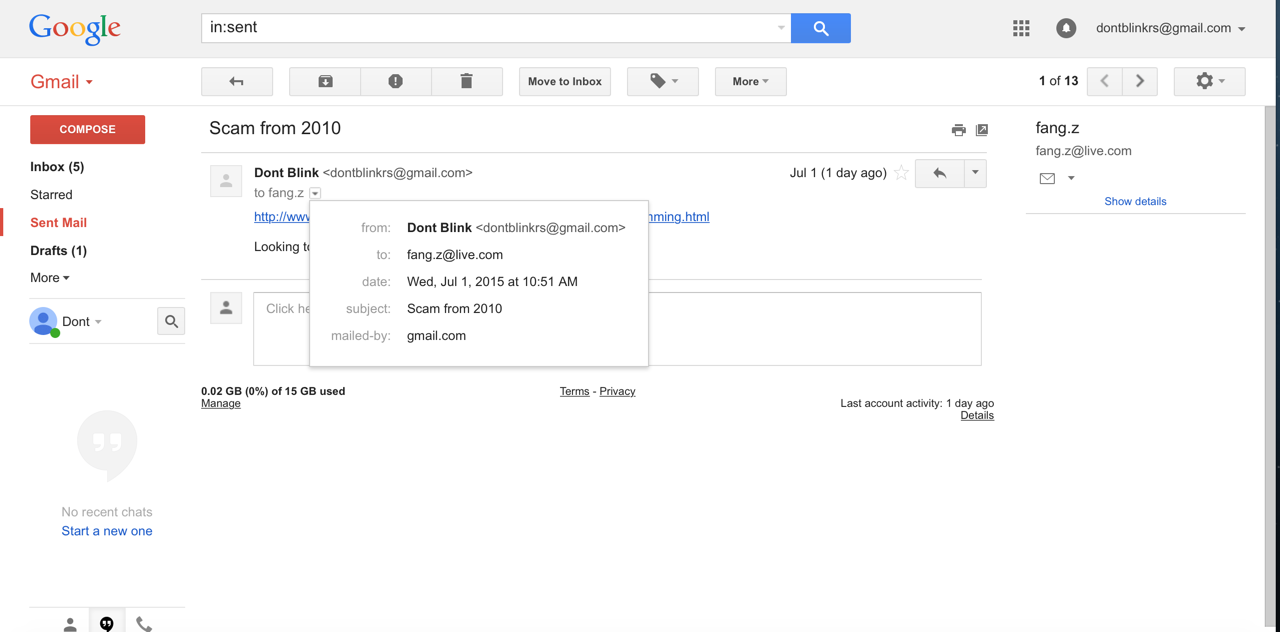The height and width of the screenshot is (632, 1280).
Task: Open the Privacy link
Action: click(617, 391)
